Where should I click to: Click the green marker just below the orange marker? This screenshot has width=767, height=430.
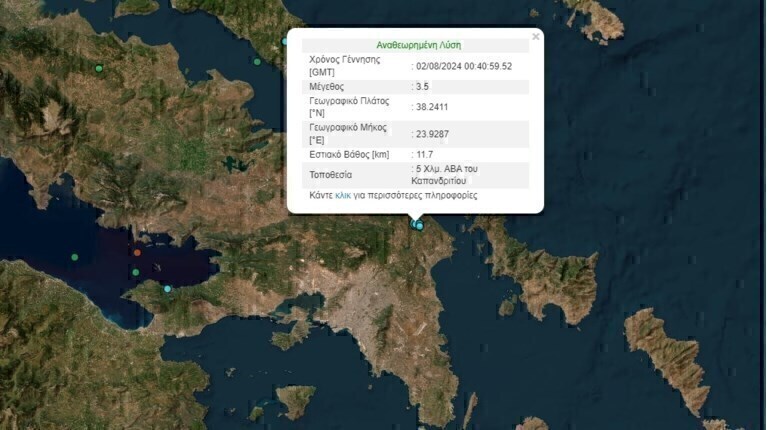136,272
